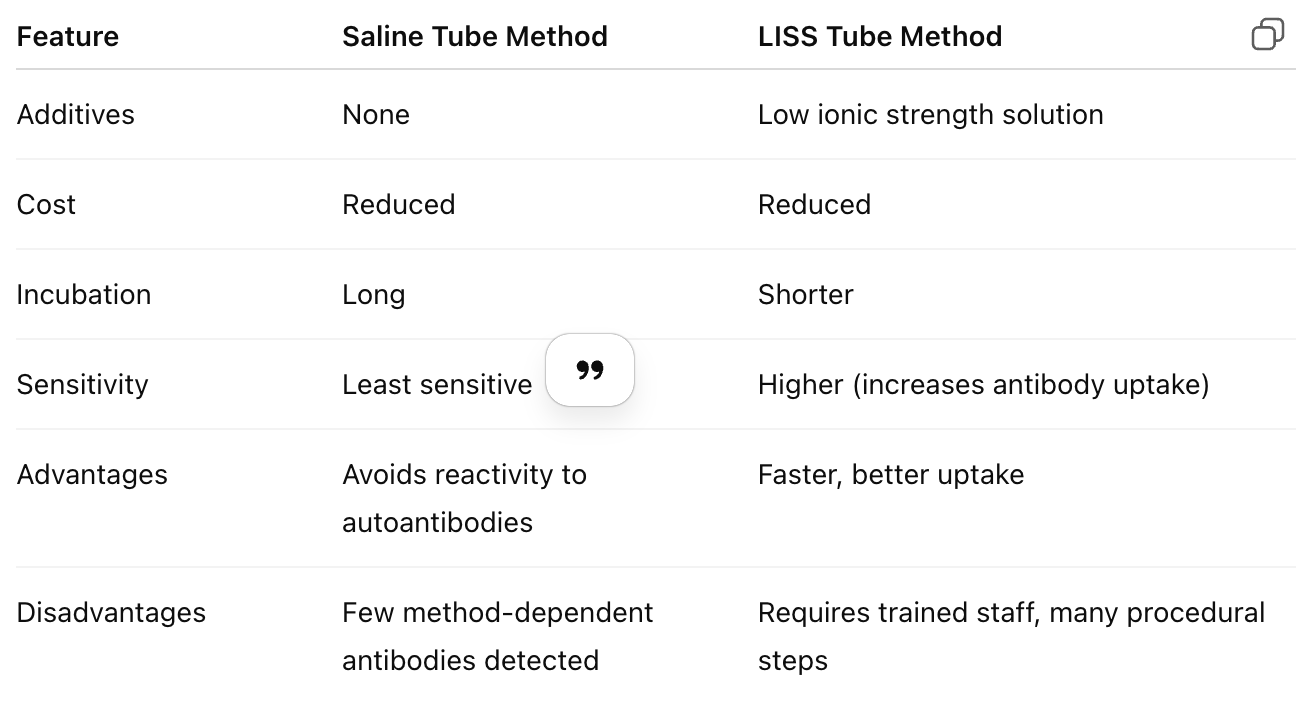Image resolution: width=1308 pixels, height=702 pixels.
Task: Select the 'Low ionic strength solution' cell
Action: (x=930, y=115)
